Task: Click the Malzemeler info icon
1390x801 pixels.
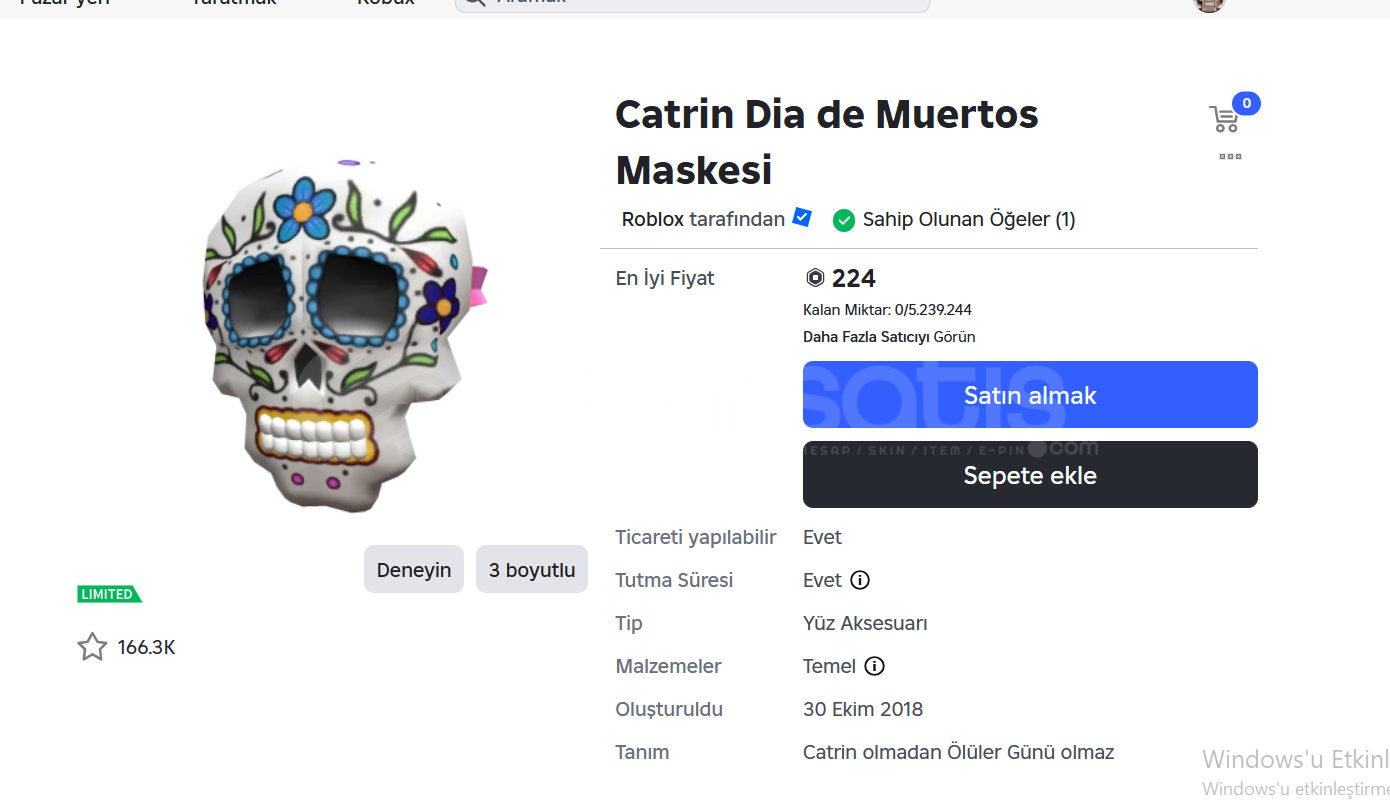Action: pos(874,666)
